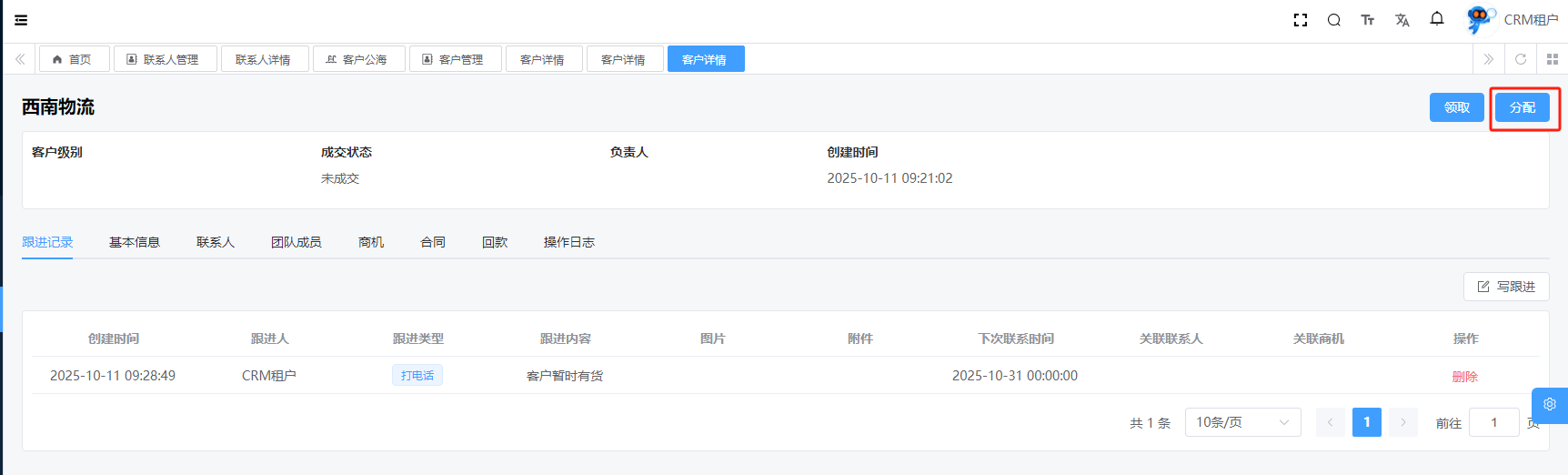Screen dimensions: 1568x475
Task: Open the notifications bell
Action: (1437, 19)
